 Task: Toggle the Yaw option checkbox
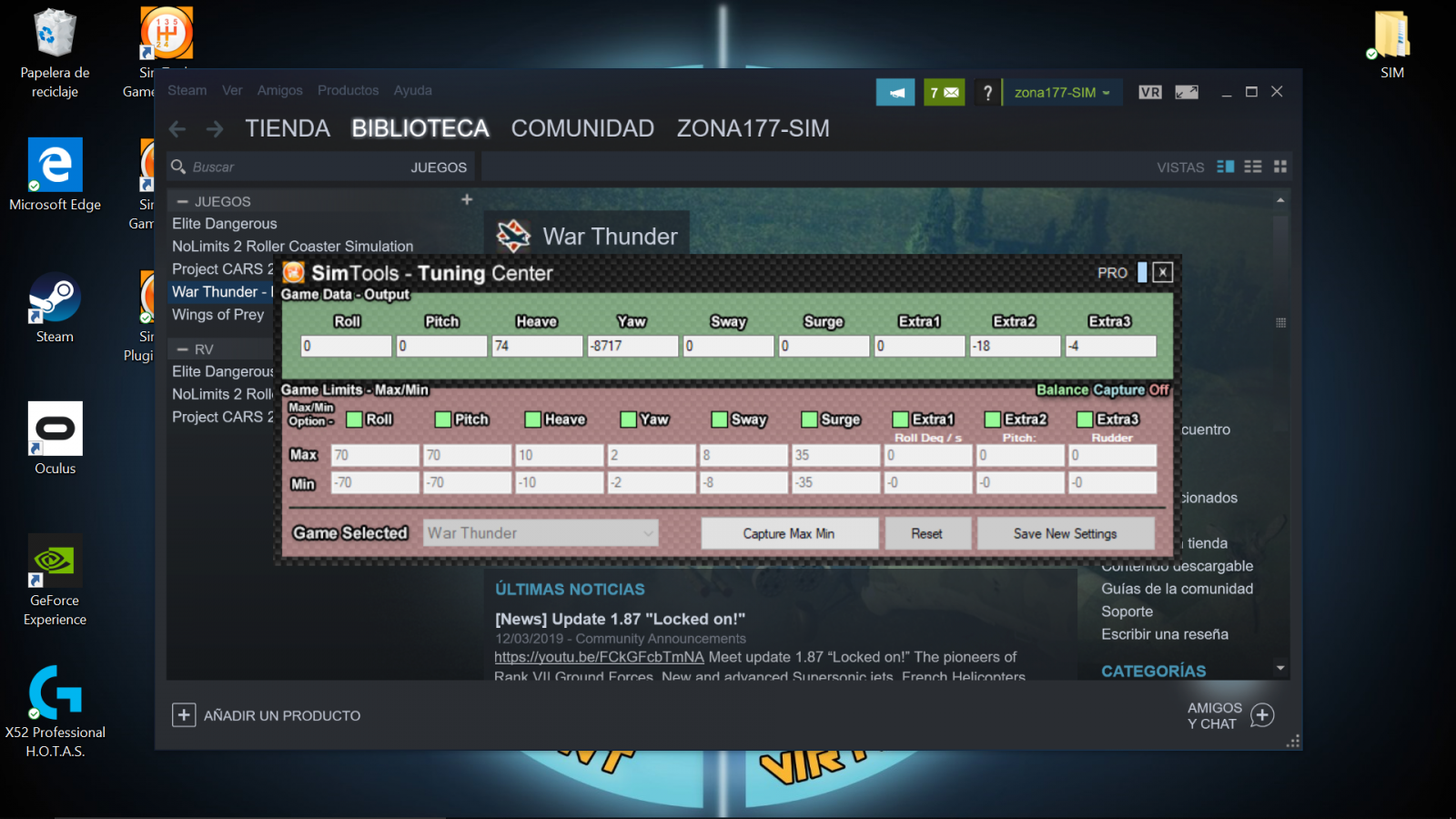point(629,419)
